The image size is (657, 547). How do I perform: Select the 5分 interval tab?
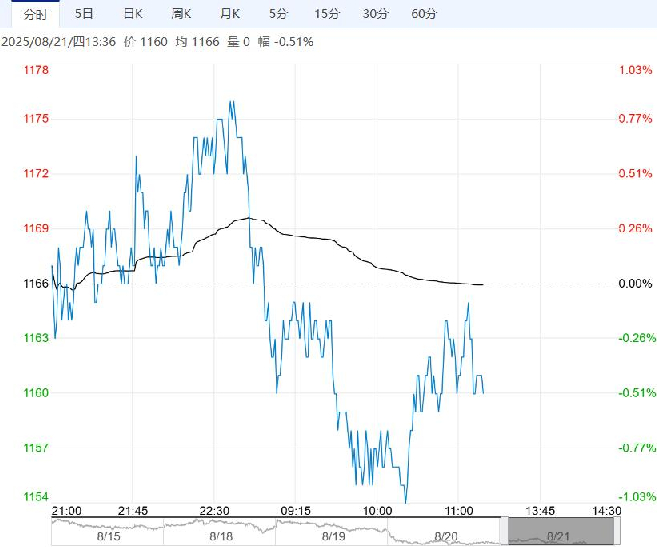[279, 14]
